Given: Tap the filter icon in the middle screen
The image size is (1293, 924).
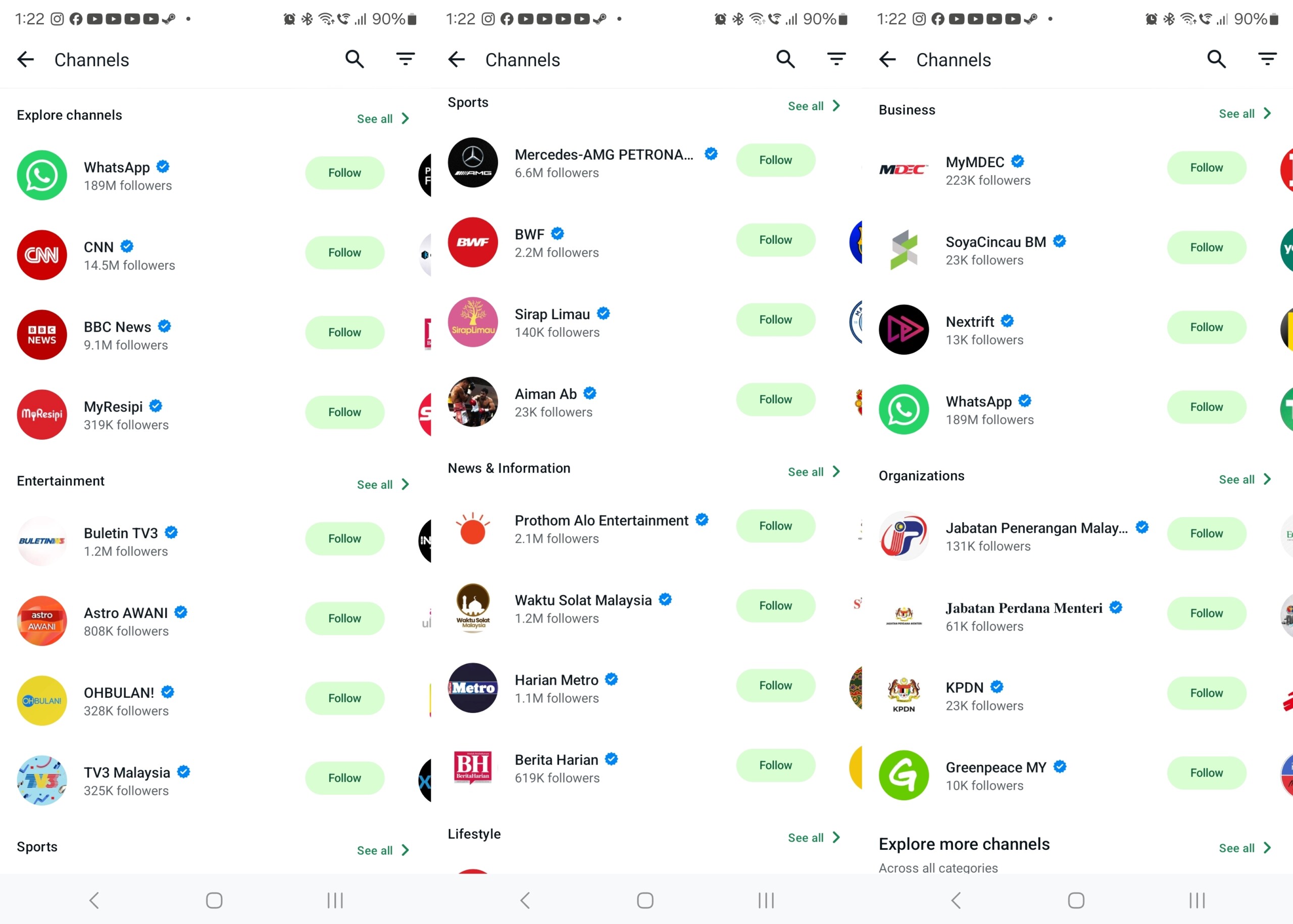Looking at the screenshot, I should coord(836,59).
